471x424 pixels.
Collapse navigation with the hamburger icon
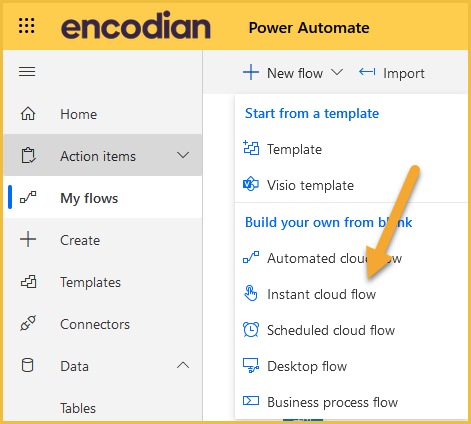coord(27,72)
